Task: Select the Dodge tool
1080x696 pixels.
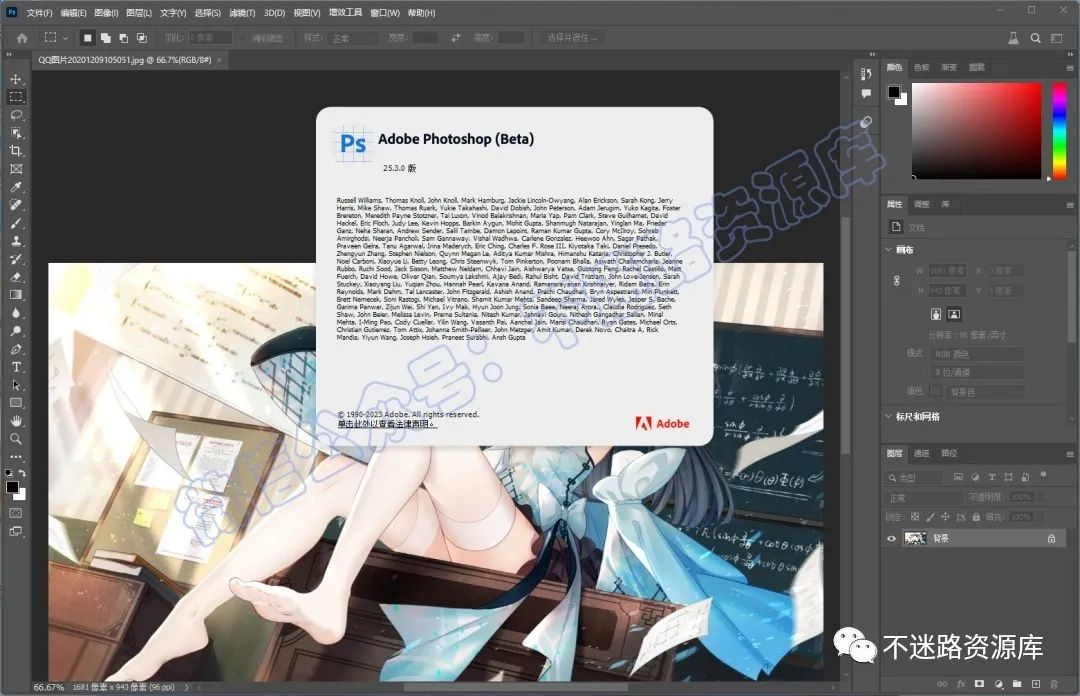Action: 16,331
